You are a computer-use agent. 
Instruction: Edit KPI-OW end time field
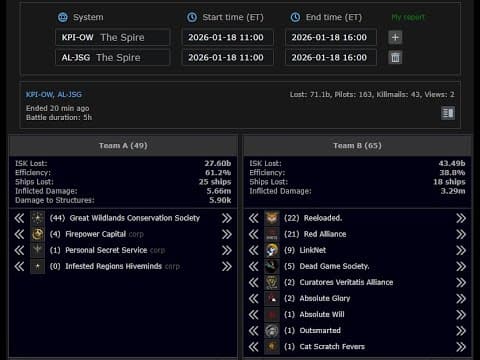[331, 37]
